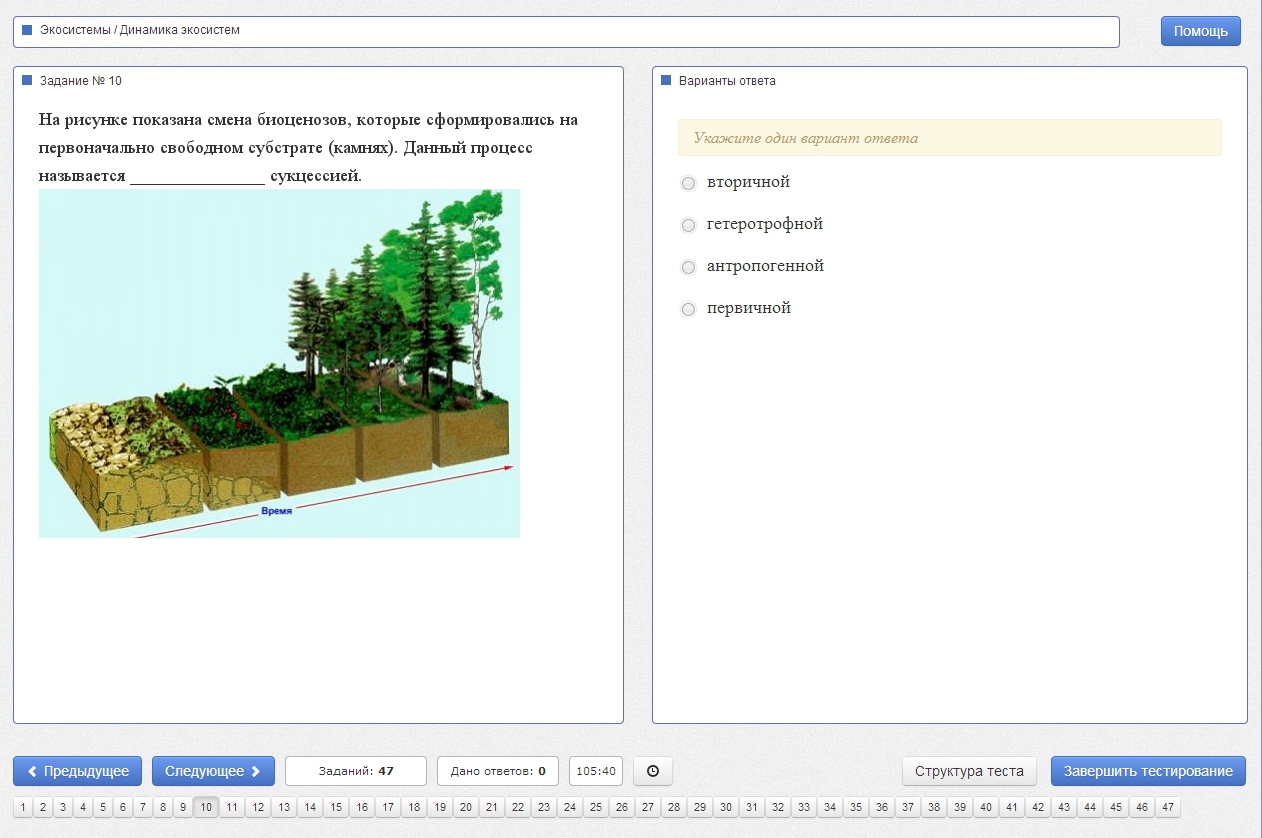Jump to question 2
This screenshot has width=1262, height=838.
[43, 807]
